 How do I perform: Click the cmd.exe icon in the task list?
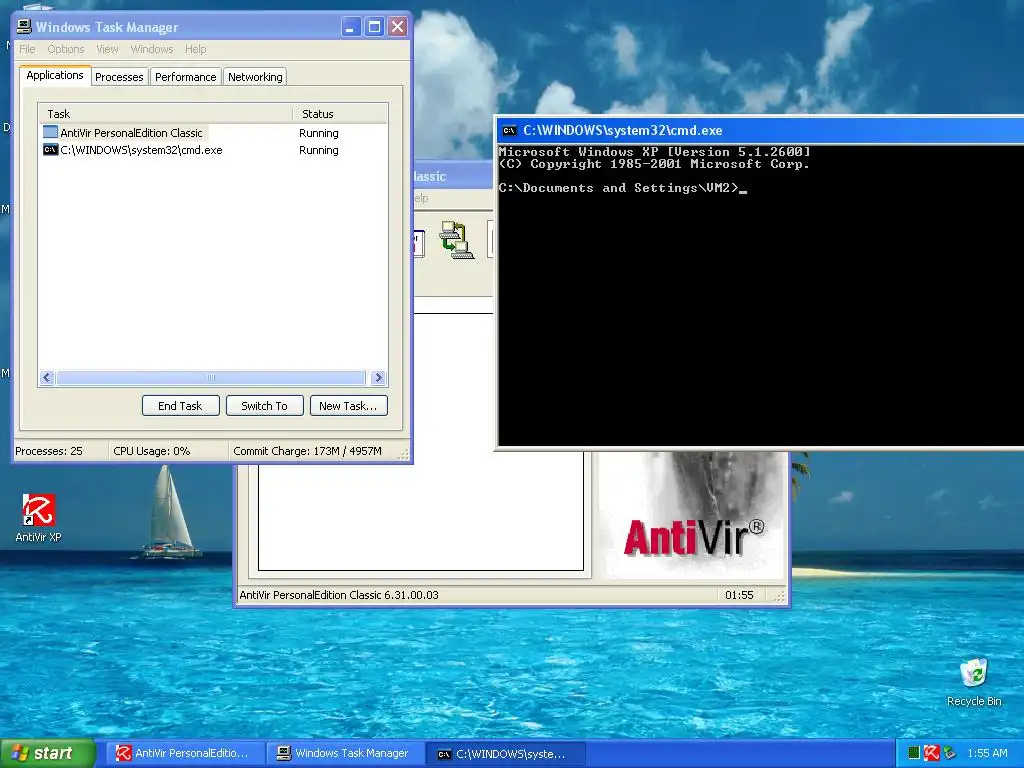pyautogui.click(x=50, y=150)
